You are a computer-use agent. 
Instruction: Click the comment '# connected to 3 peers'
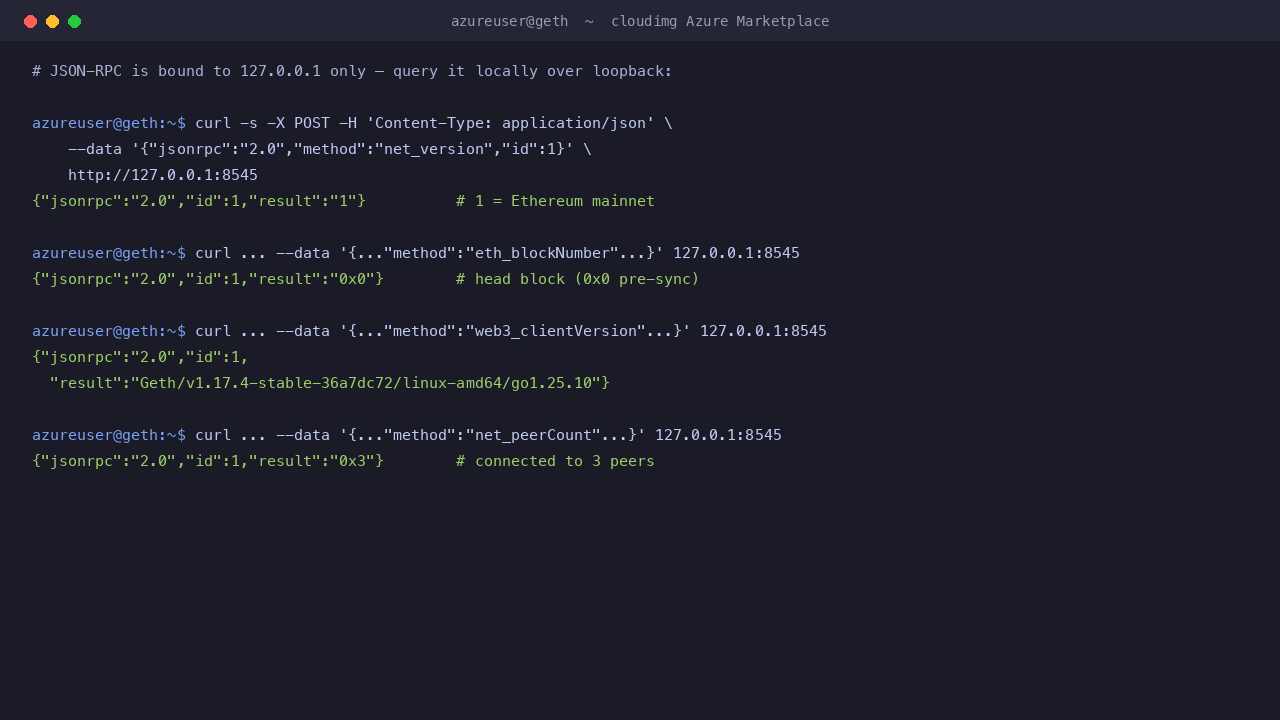555,461
